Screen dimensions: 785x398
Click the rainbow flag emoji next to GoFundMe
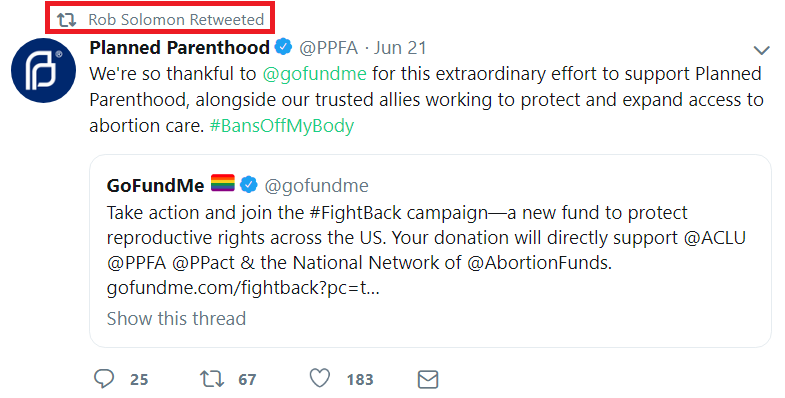(223, 183)
